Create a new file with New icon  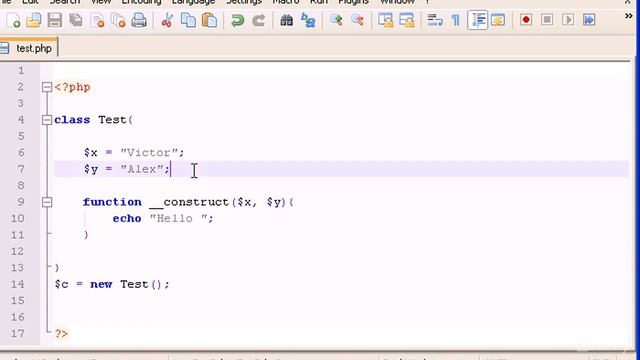[13, 20]
